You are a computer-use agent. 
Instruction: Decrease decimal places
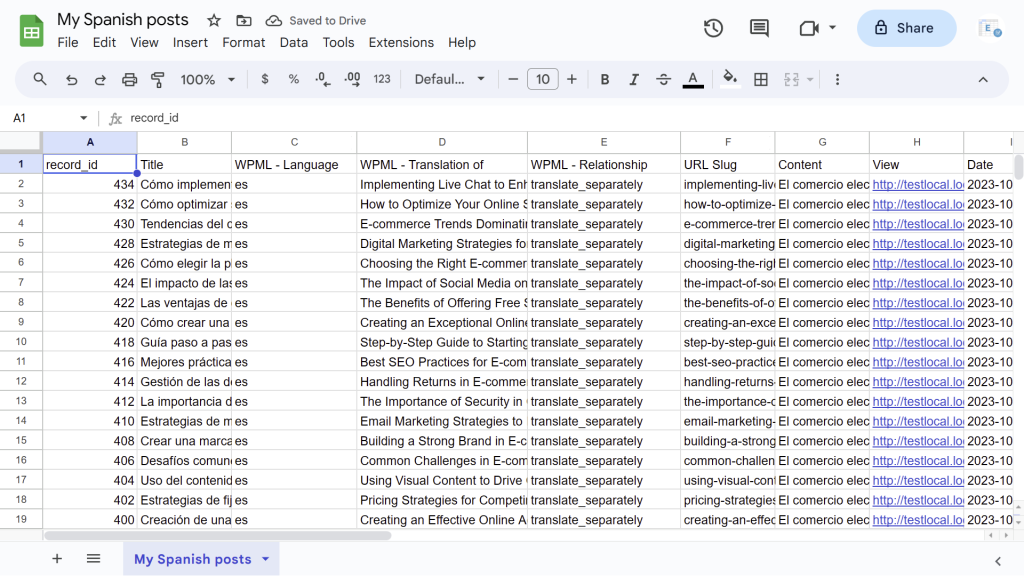[320, 79]
